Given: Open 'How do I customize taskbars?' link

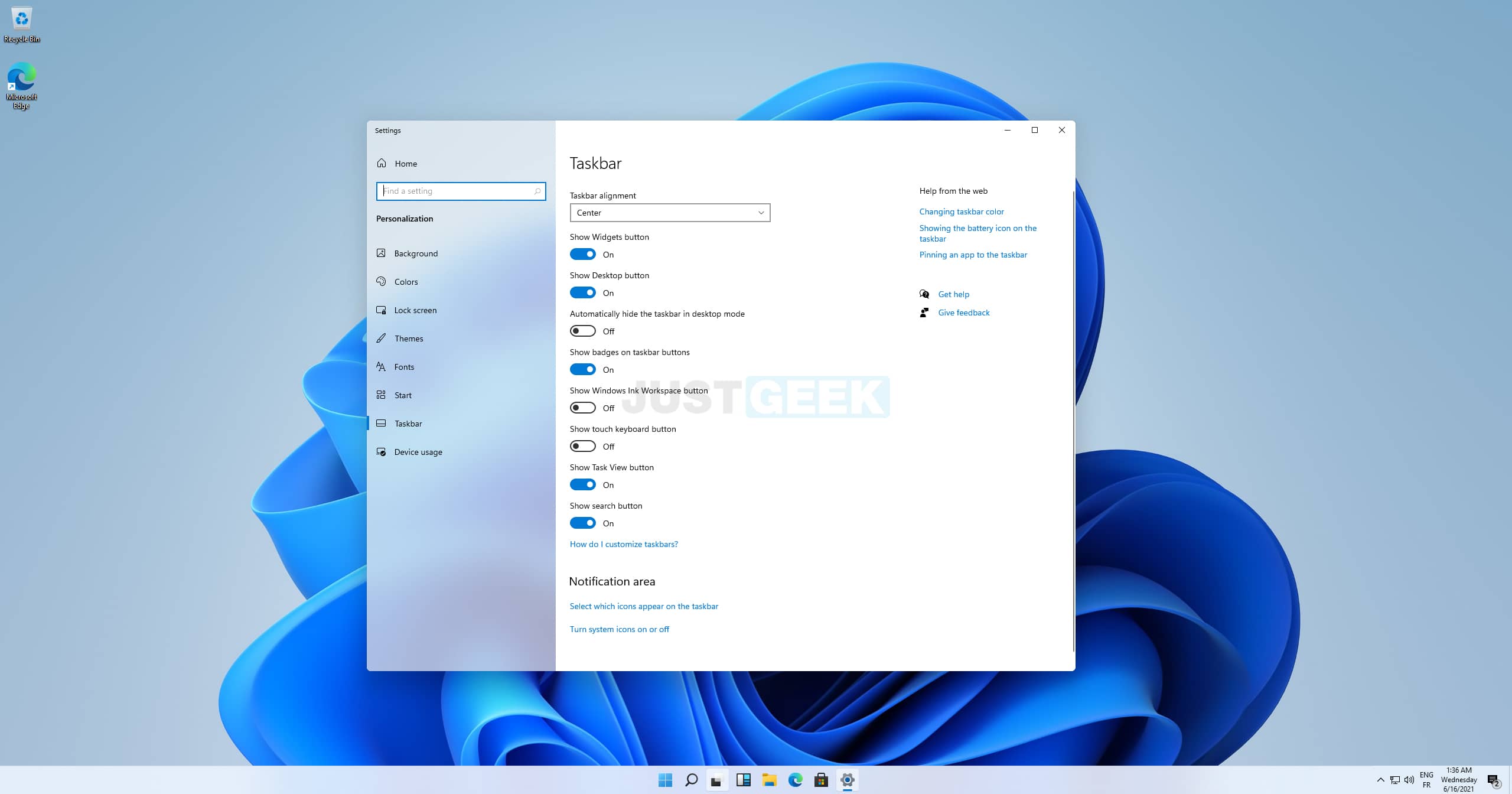Looking at the screenshot, I should (x=624, y=544).
